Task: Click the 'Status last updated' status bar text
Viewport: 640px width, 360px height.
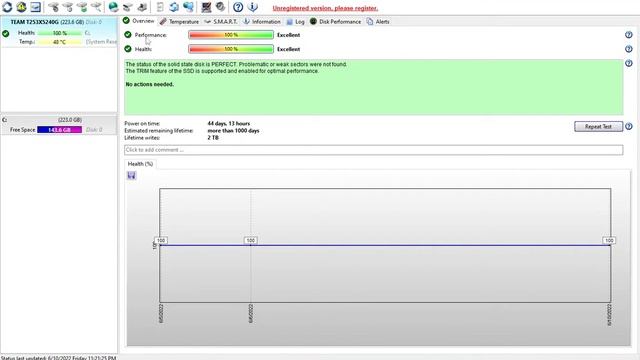Action: point(58,358)
